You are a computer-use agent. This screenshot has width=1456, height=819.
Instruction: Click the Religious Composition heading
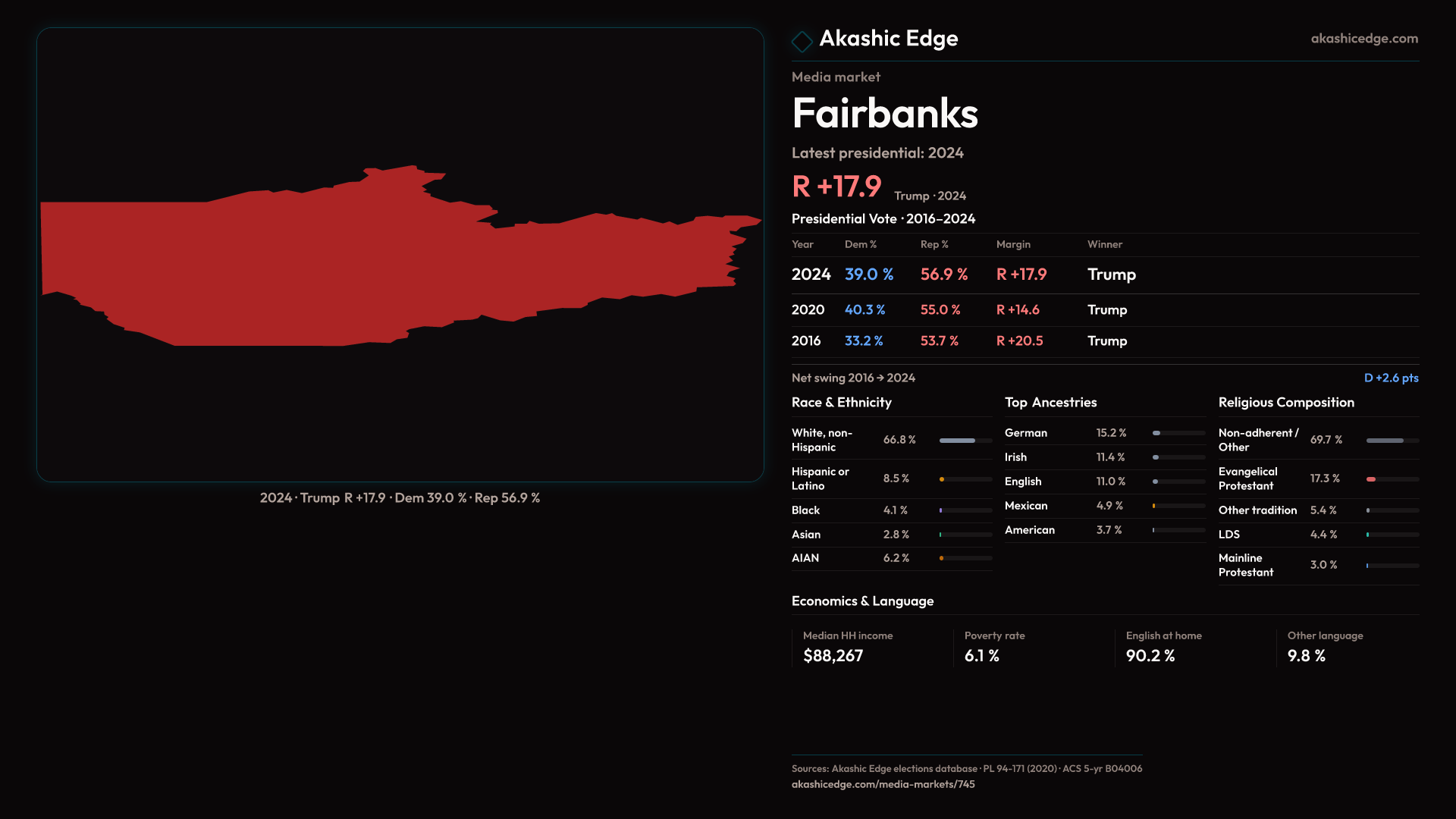[1285, 403]
